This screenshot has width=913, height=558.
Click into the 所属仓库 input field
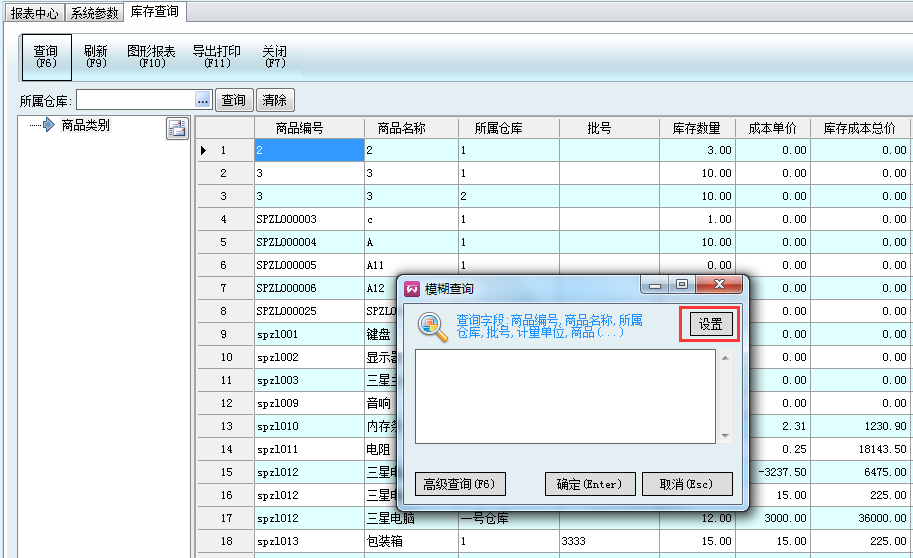(135, 100)
